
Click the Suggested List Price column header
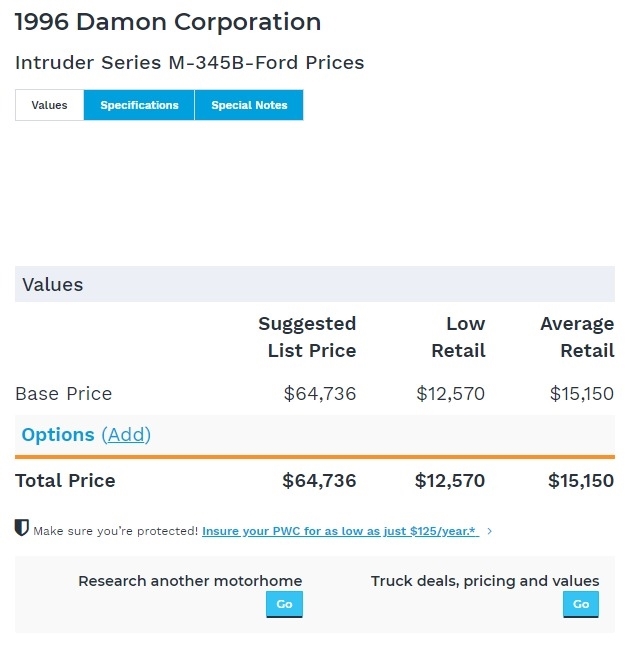coord(307,337)
